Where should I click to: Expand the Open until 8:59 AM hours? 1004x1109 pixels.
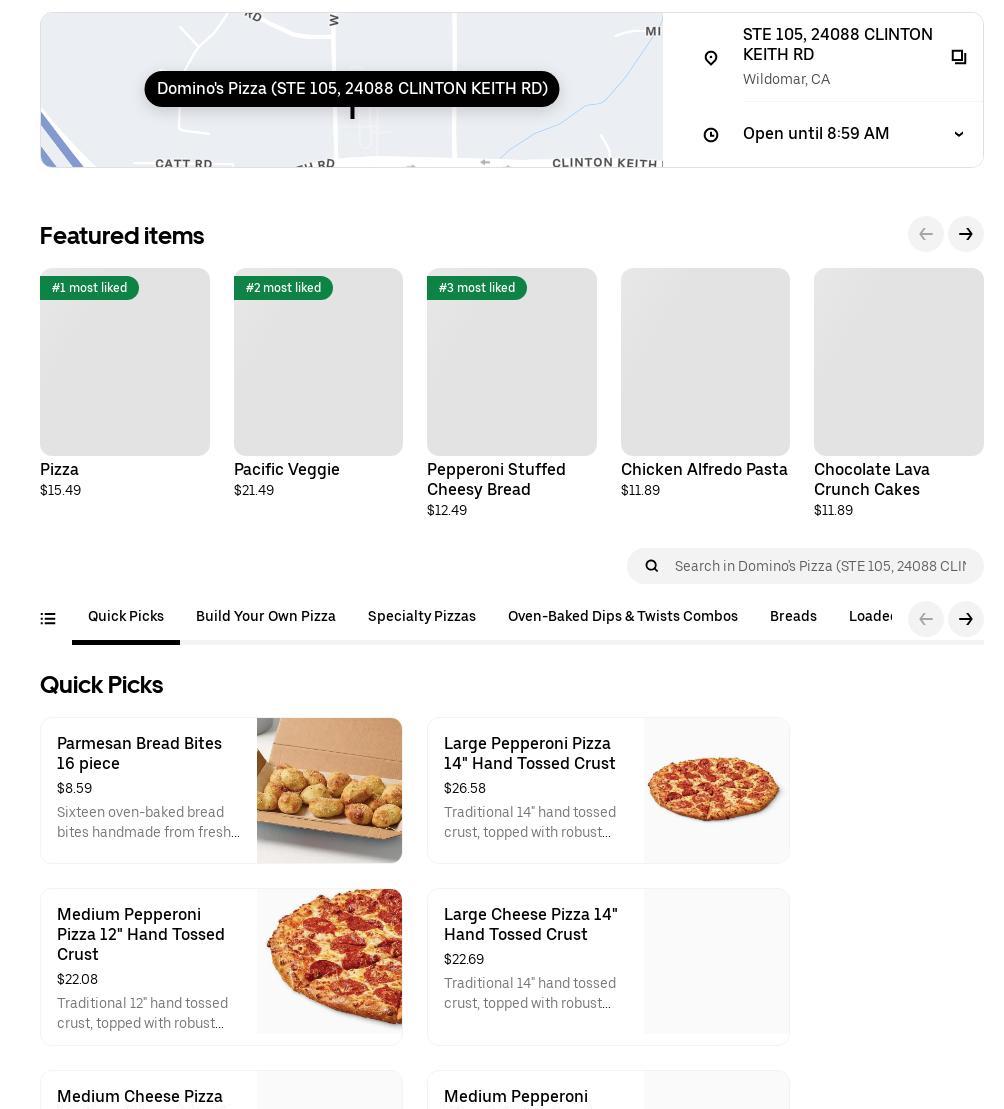958,134
